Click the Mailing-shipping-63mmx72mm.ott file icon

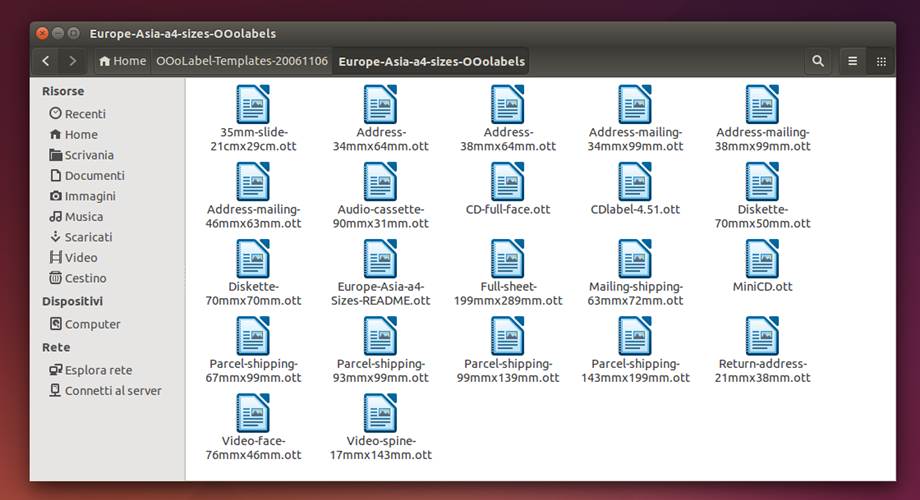635,259
